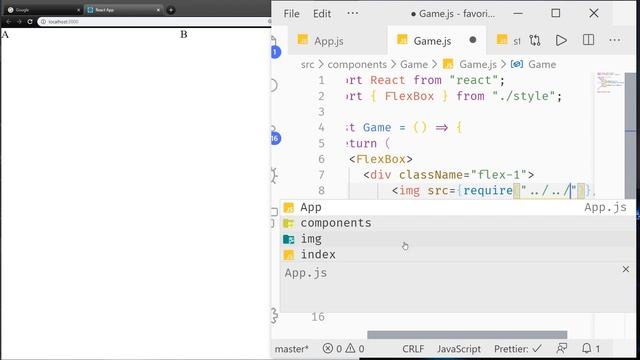Click the feedback icon in status bar

click(562, 349)
